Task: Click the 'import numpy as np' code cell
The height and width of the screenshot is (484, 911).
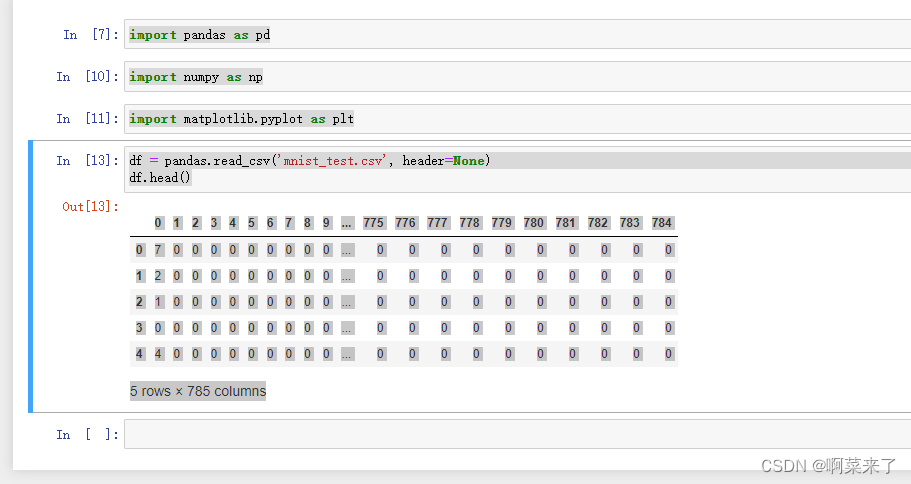Action: [x=517, y=77]
